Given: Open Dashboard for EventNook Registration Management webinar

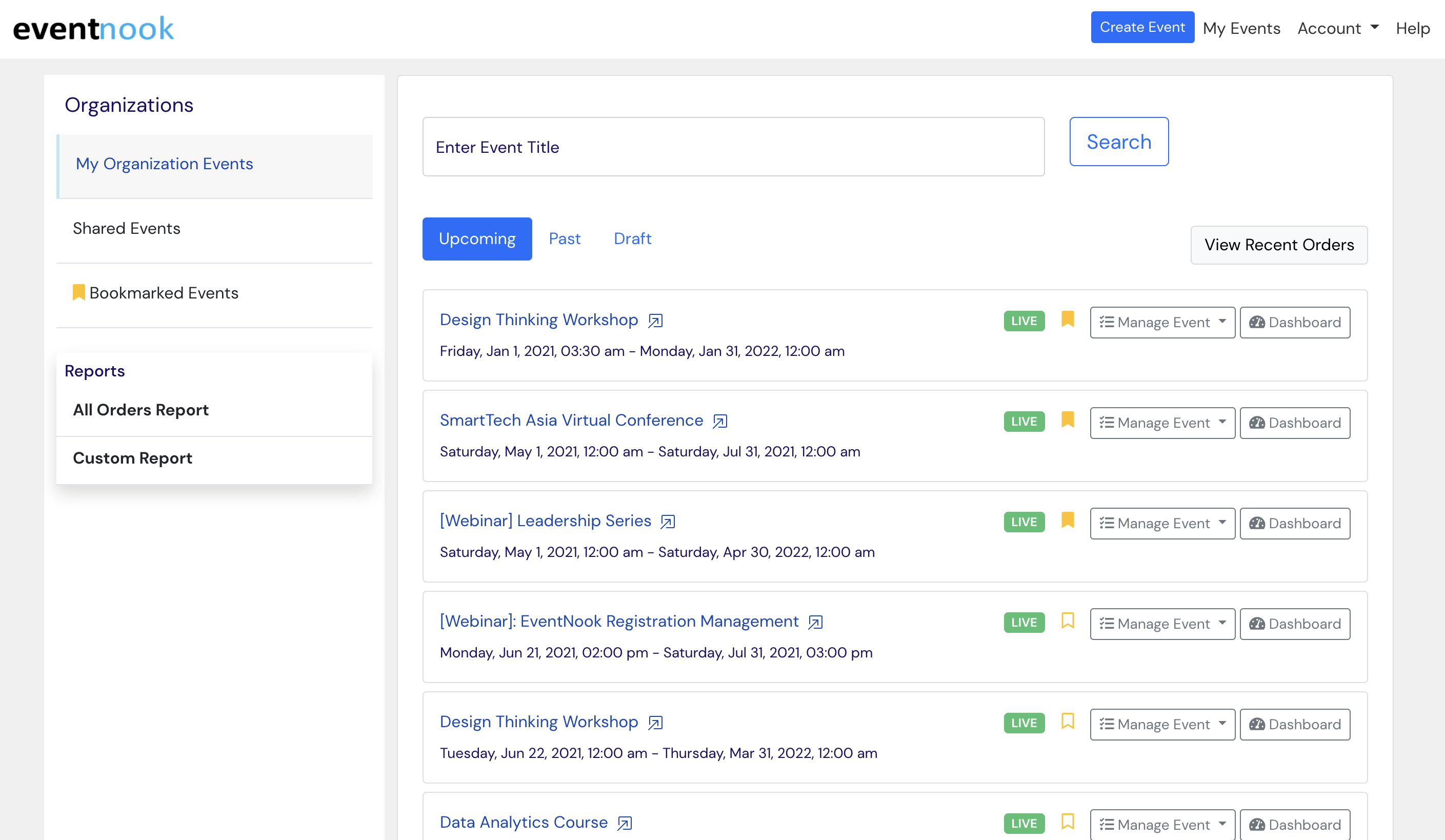Looking at the screenshot, I should coord(1295,624).
